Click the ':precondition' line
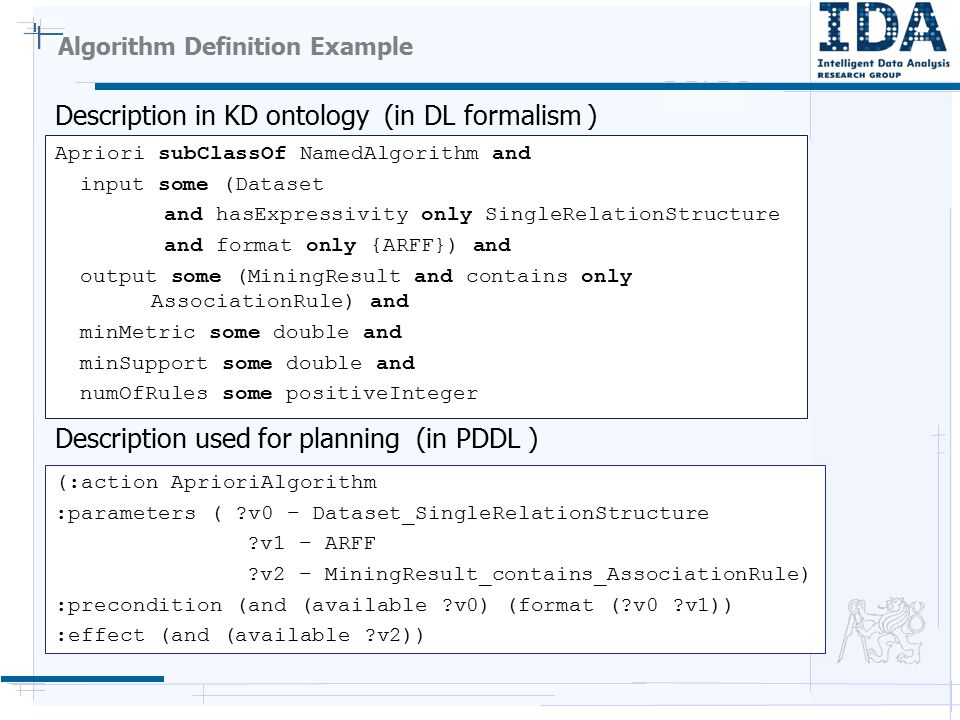This screenshot has height=720, width=960. coord(394,606)
